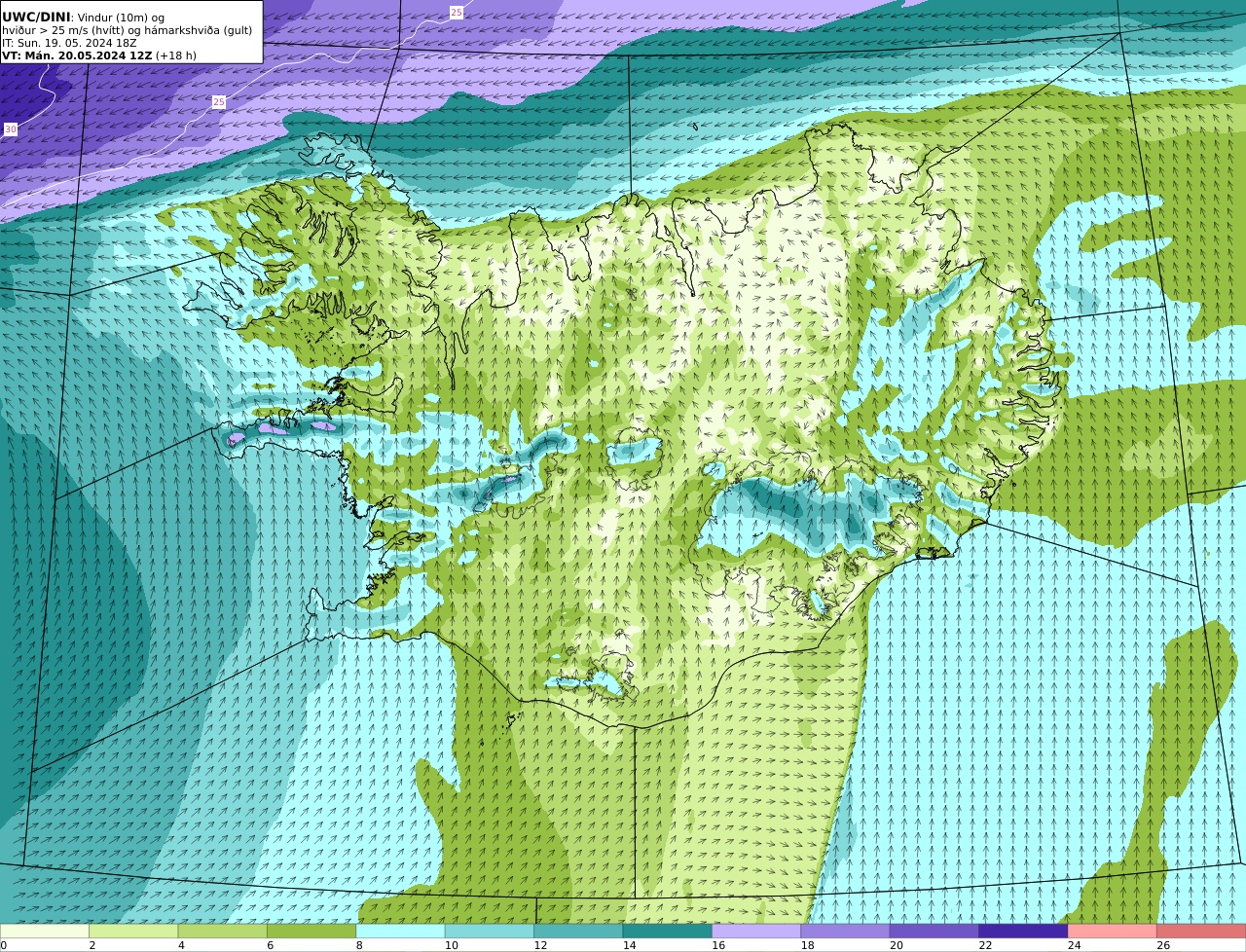
Task: Click the legend scale number '22'
Action: click(x=985, y=945)
